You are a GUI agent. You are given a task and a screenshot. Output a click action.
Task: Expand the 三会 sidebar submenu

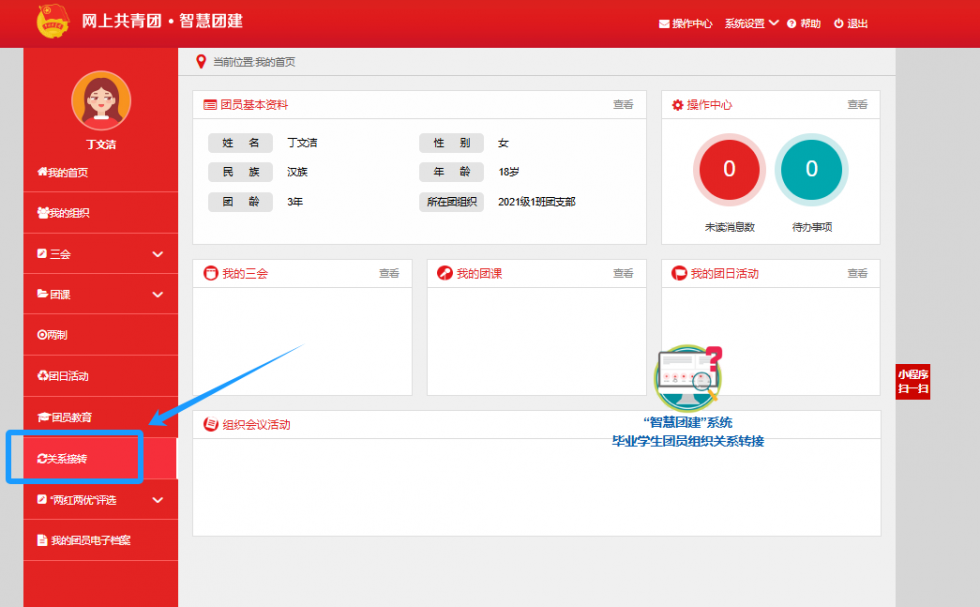coord(157,254)
